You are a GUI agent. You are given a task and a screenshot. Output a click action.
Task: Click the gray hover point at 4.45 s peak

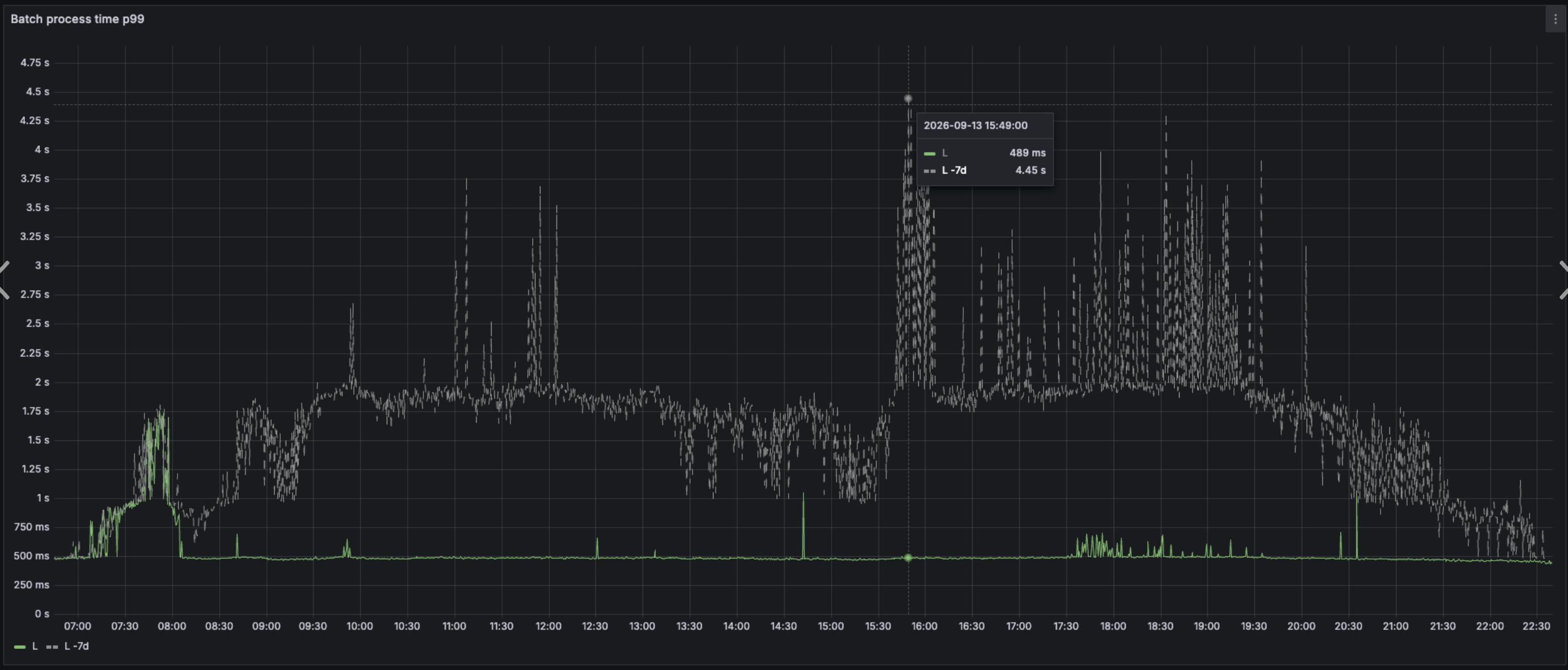point(908,99)
